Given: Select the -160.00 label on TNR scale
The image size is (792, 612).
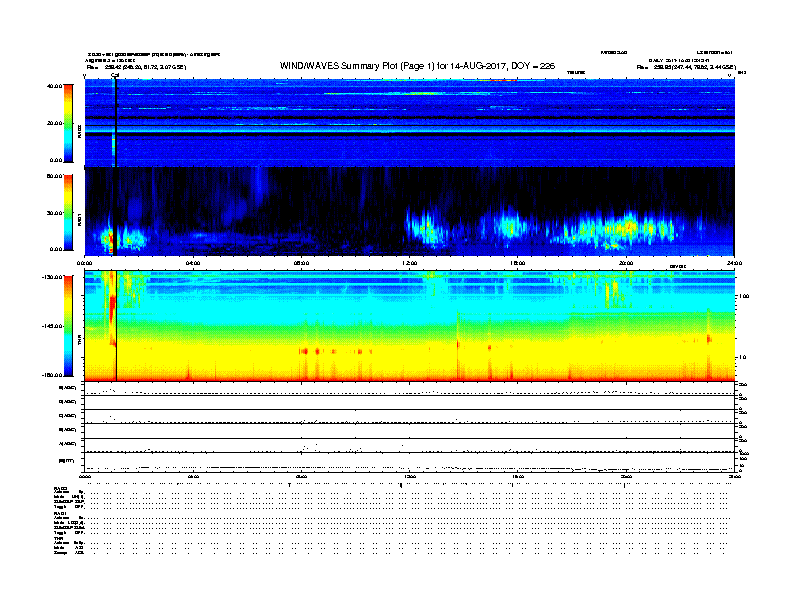Looking at the screenshot, I should (53, 375).
